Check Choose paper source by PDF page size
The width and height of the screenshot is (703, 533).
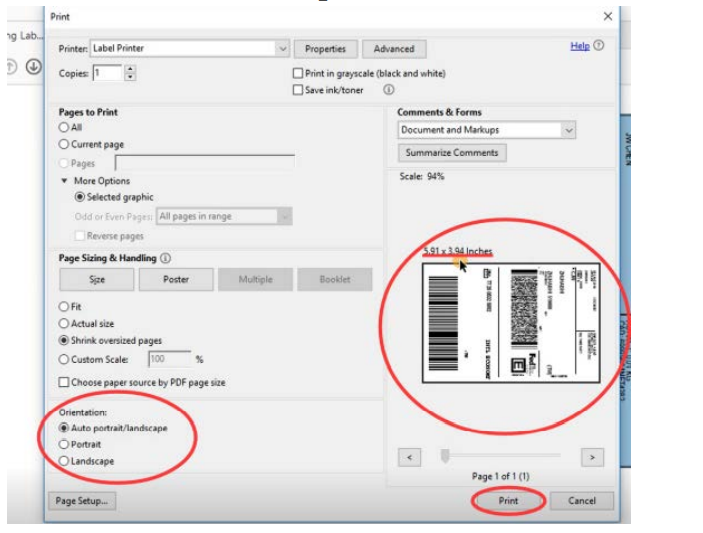pyautogui.click(x=65, y=382)
